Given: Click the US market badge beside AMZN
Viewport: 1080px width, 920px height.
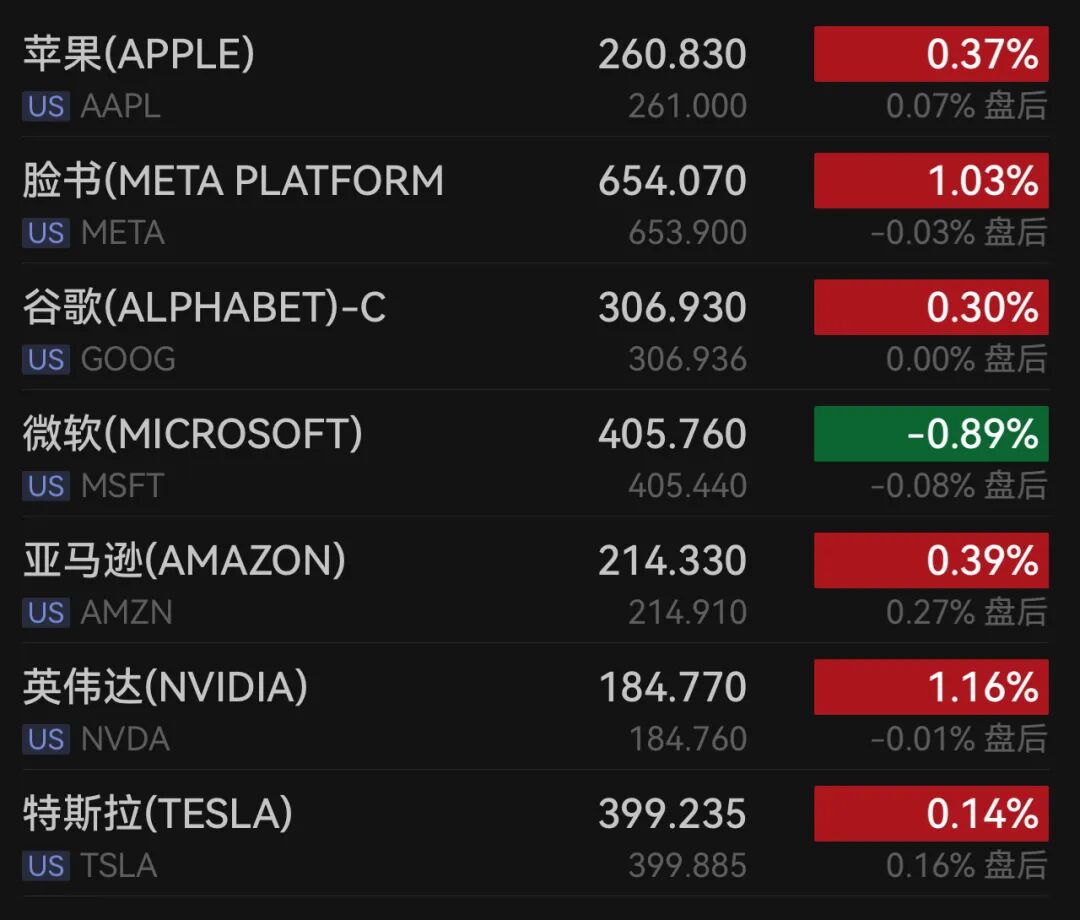Looking at the screenshot, I should tap(46, 612).
